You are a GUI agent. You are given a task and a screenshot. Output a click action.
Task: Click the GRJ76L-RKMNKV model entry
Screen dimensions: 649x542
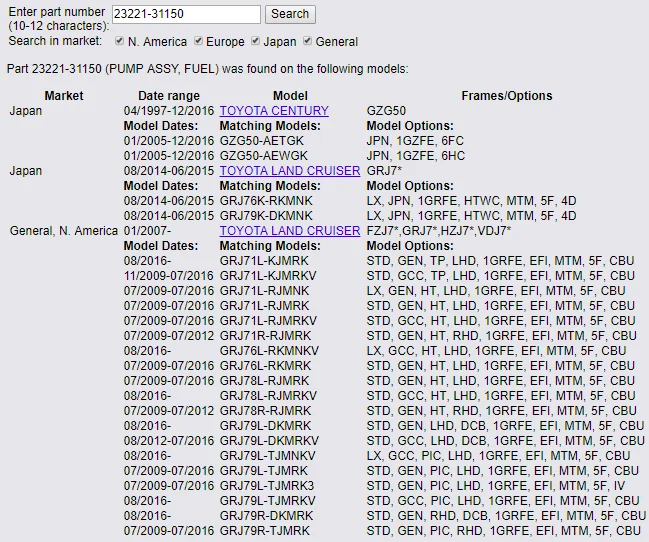click(269, 351)
